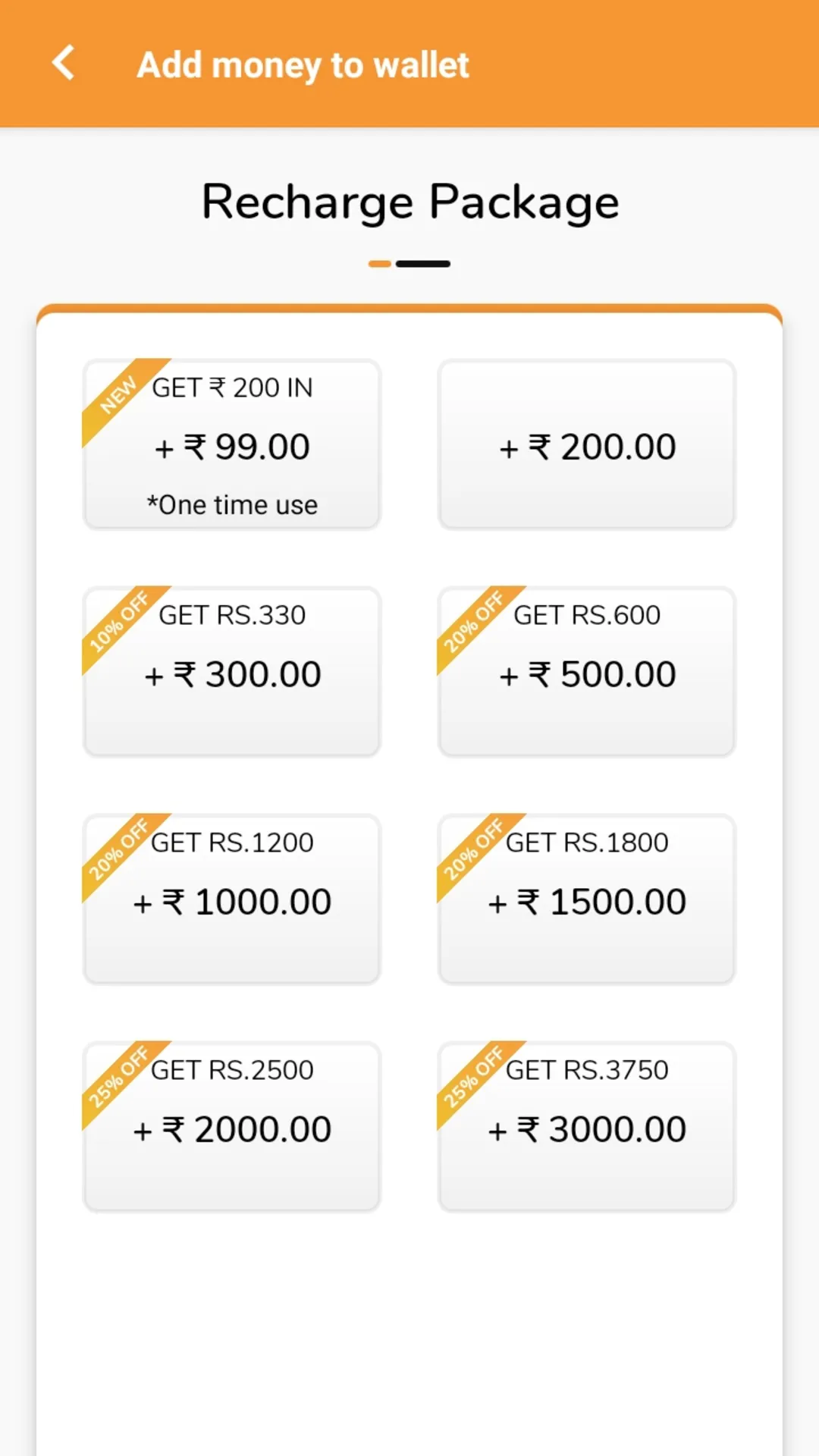Viewport: 819px width, 1456px height.
Task: Select the ₹300.00 package card
Action: coord(232,672)
